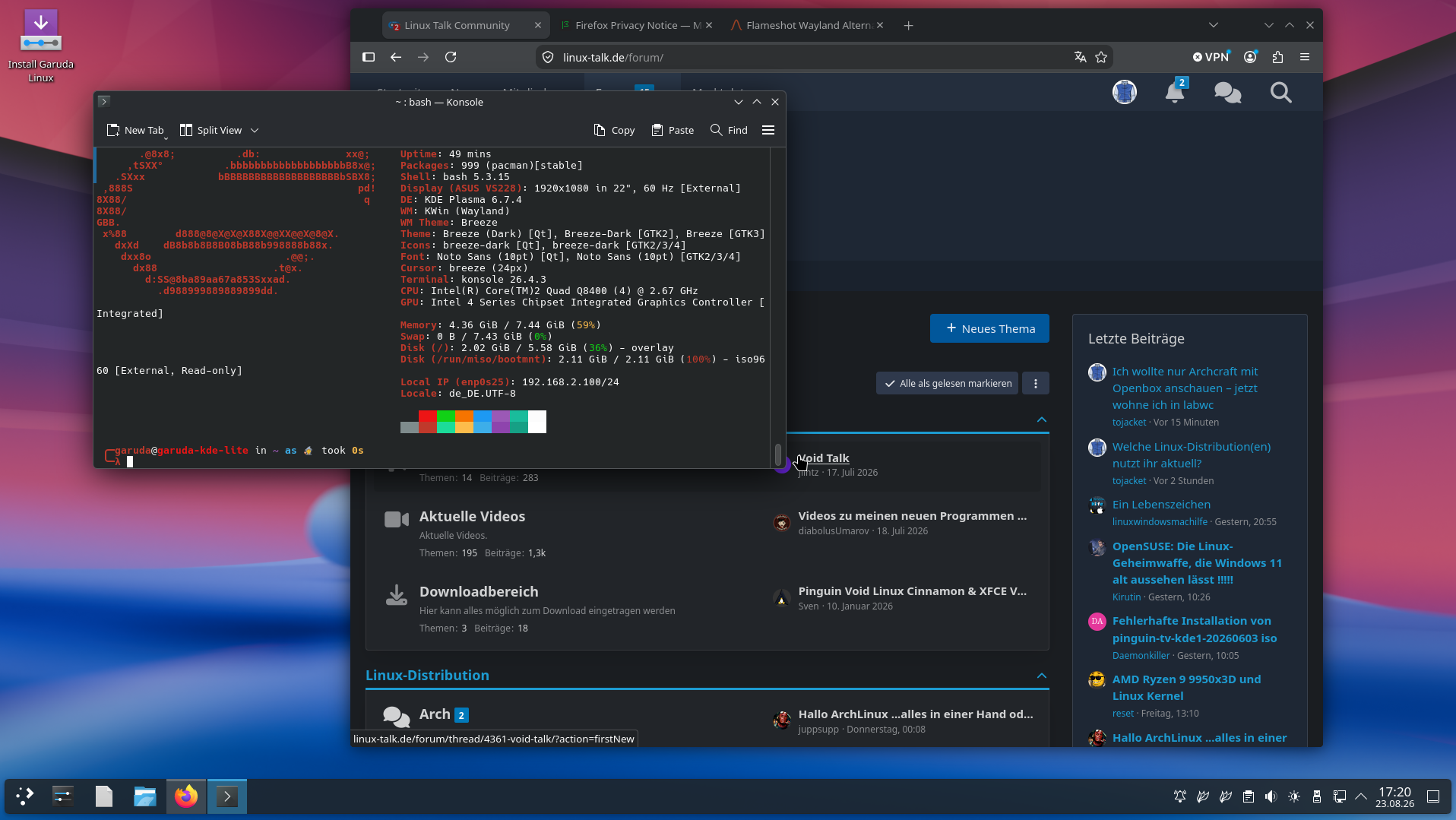Switch to the Flameshot Wayland Alternative tab

(808, 25)
